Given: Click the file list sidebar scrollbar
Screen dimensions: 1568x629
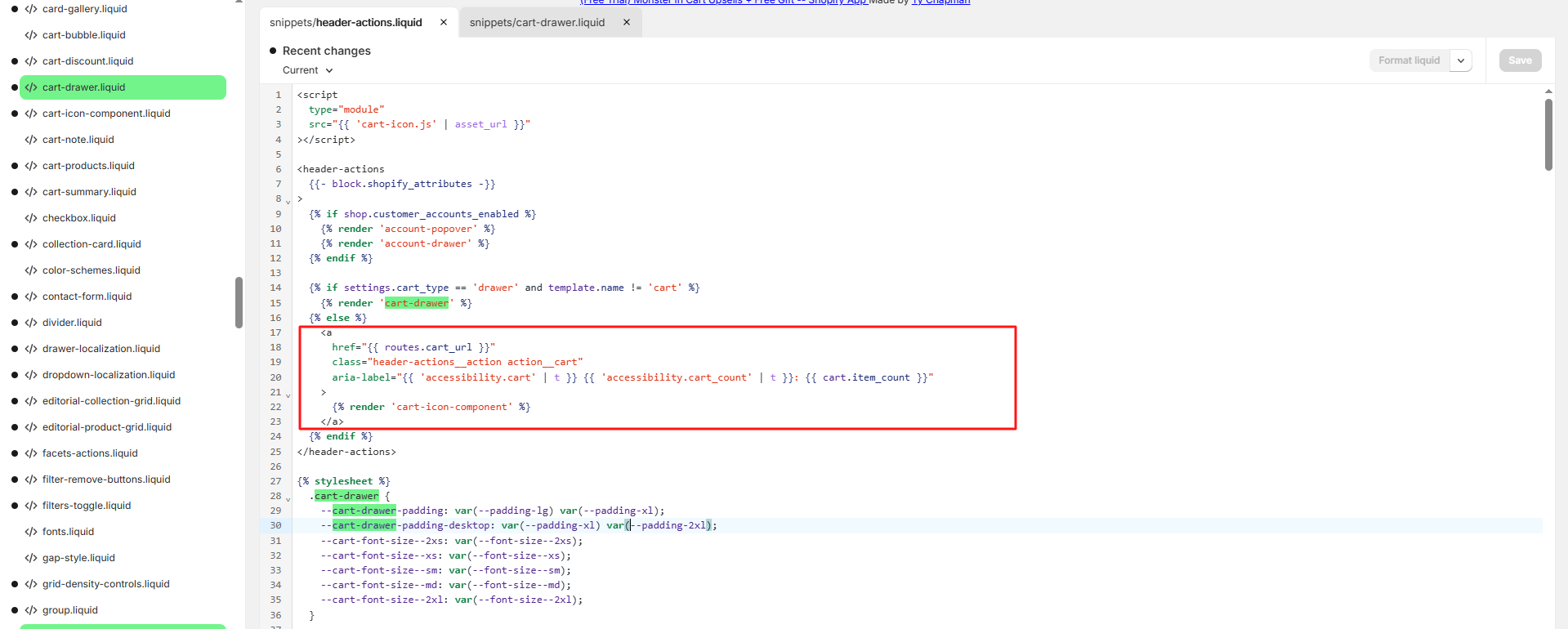Looking at the screenshot, I should pyautogui.click(x=239, y=302).
